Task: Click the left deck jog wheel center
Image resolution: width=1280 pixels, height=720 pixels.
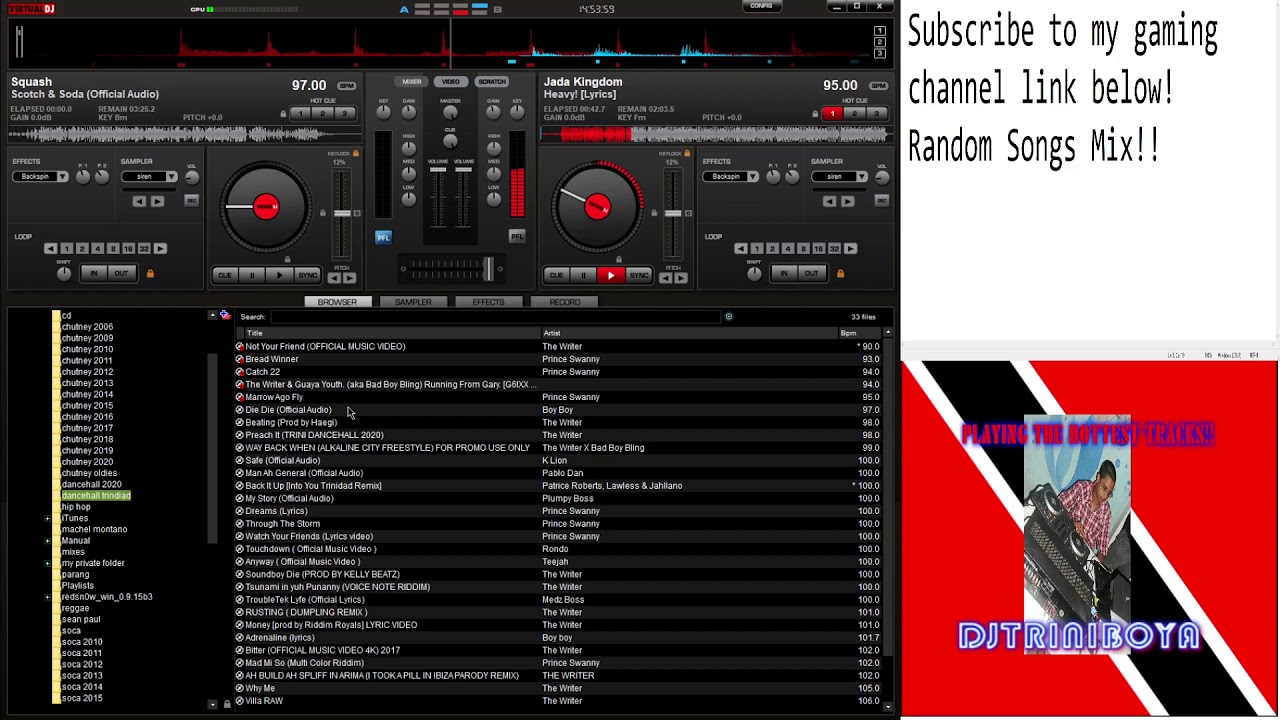Action: [266, 207]
